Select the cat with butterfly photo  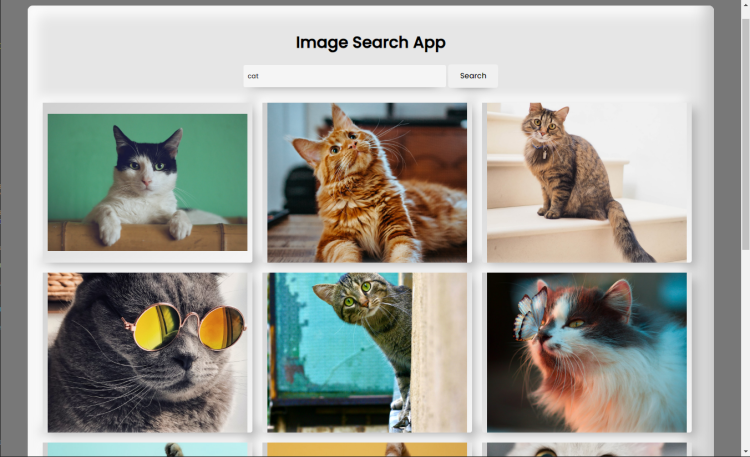tap(587, 352)
